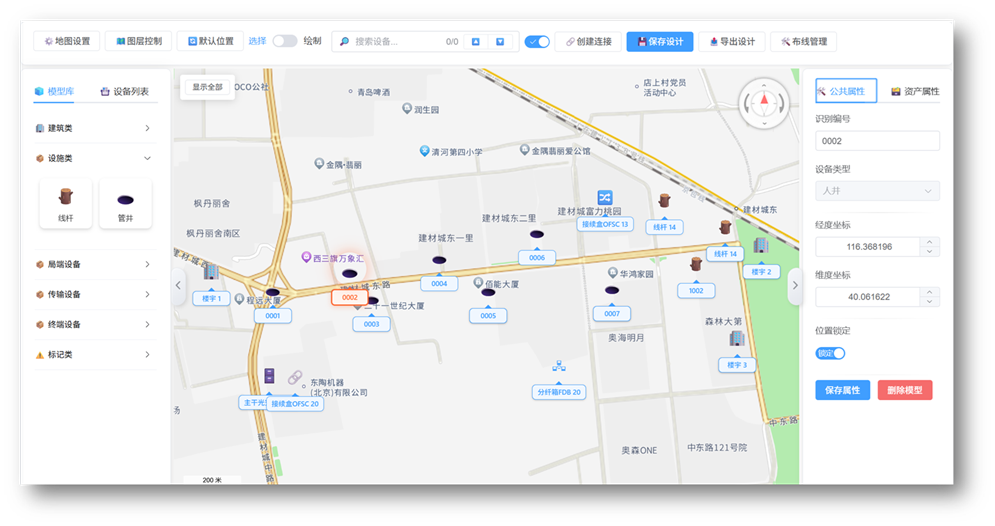Click 显示全部 show all button
The width and height of the screenshot is (995, 526).
208,87
